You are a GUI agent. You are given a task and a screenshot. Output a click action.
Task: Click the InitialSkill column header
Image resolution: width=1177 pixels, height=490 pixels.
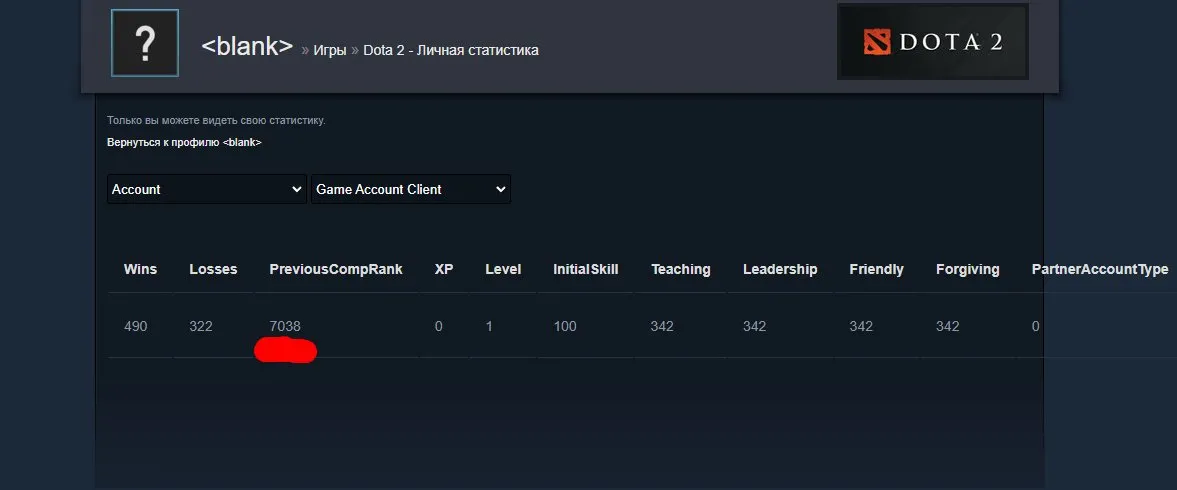coord(585,269)
